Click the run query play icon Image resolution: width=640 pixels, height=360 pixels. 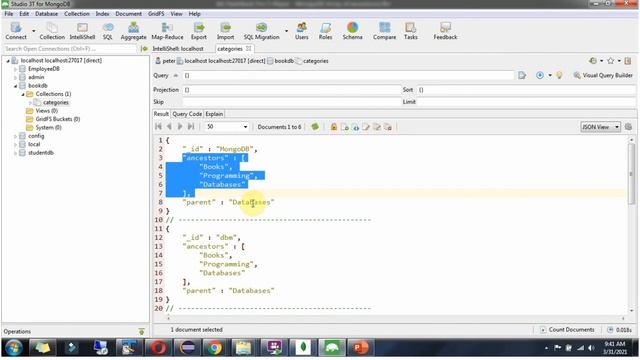pyautogui.click(x=540, y=75)
